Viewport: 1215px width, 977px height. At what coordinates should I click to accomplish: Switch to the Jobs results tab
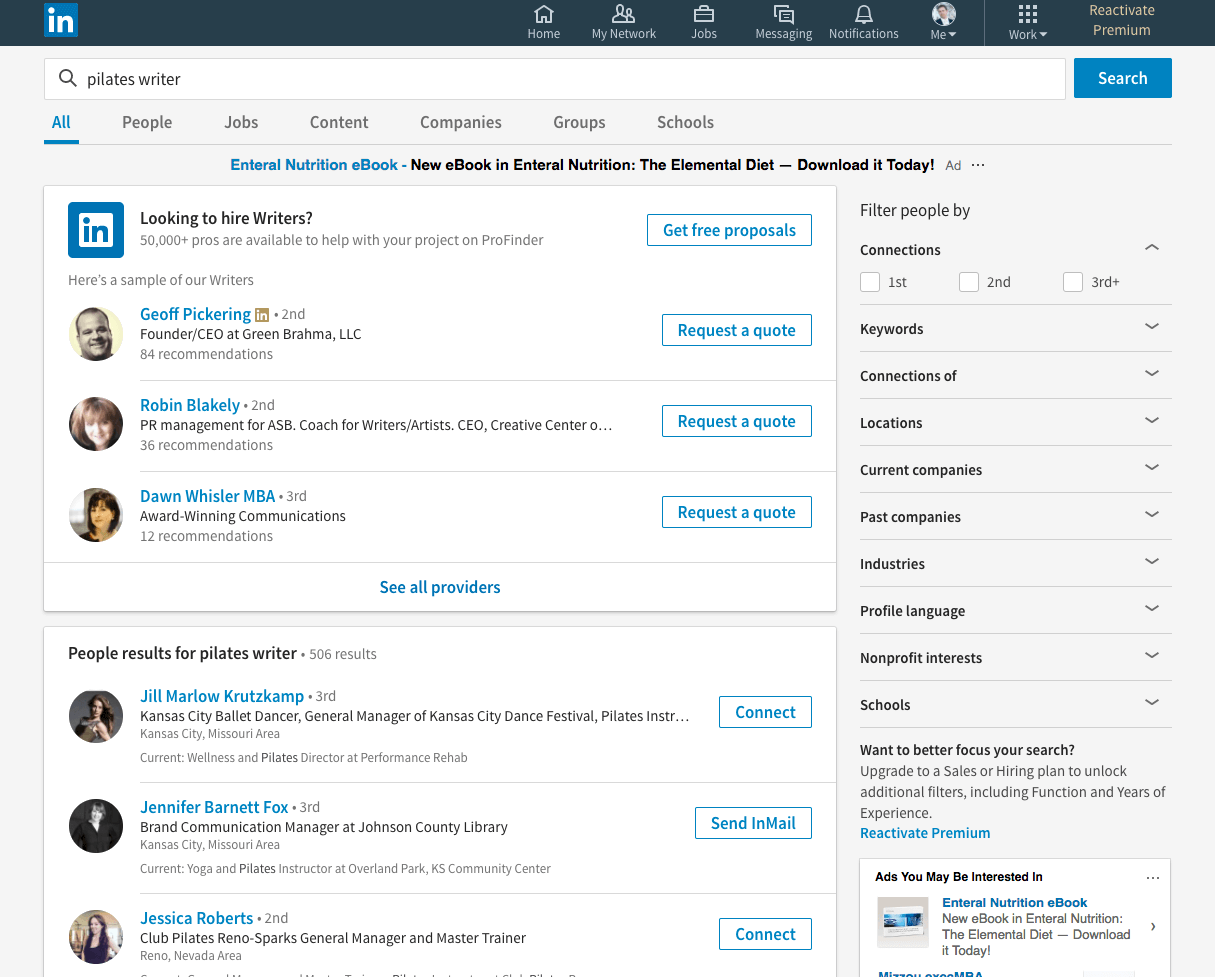click(x=241, y=122)
